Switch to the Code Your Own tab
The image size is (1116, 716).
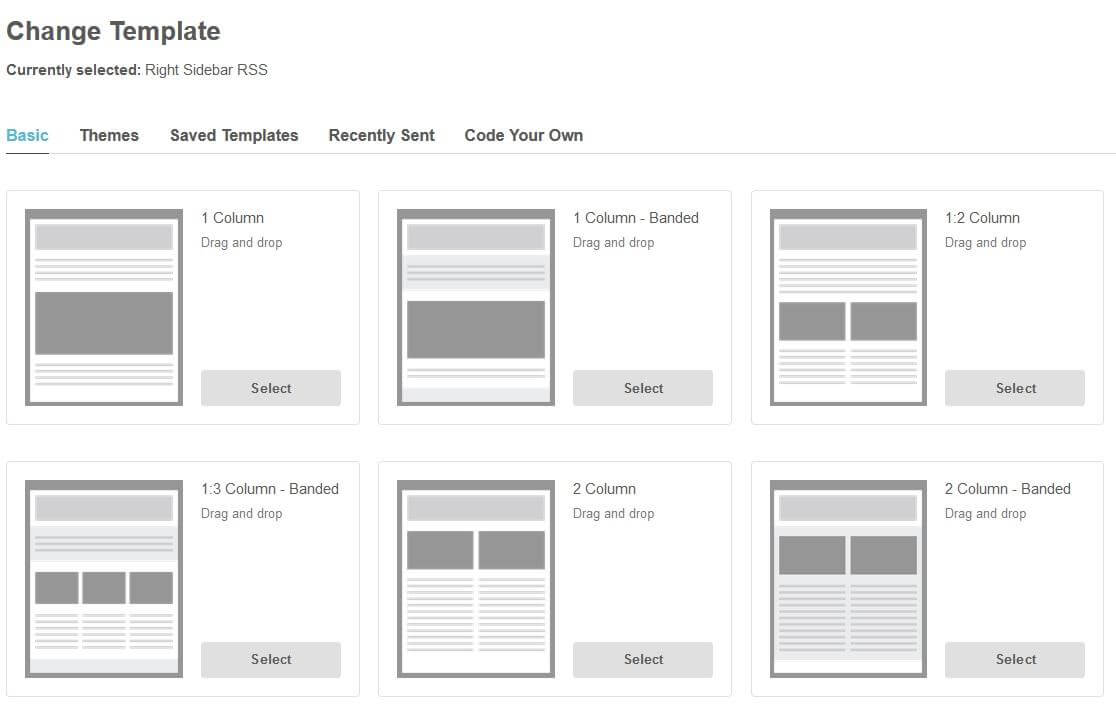524,135
